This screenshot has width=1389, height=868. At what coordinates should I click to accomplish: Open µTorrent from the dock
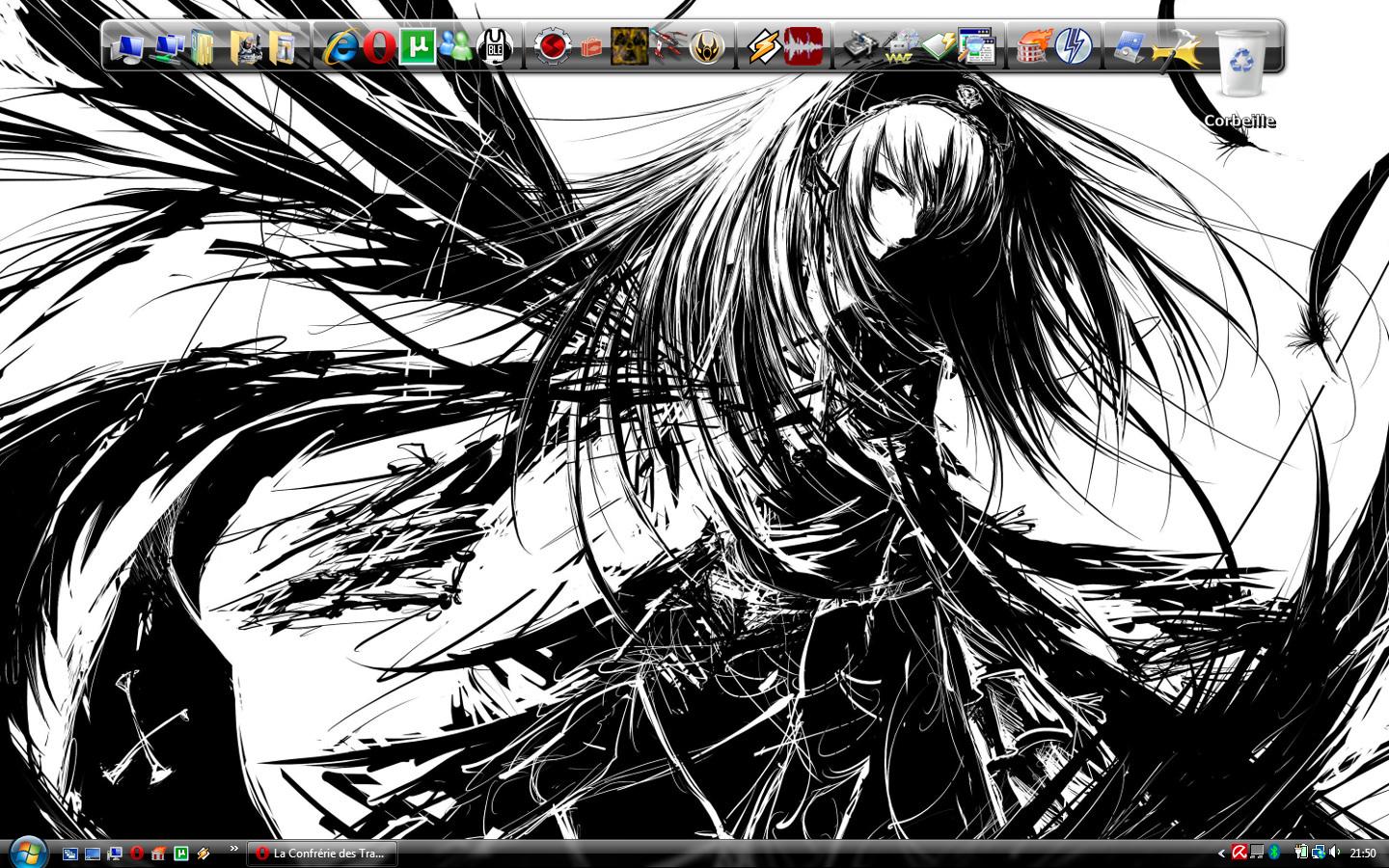click(x=418, y=46)
